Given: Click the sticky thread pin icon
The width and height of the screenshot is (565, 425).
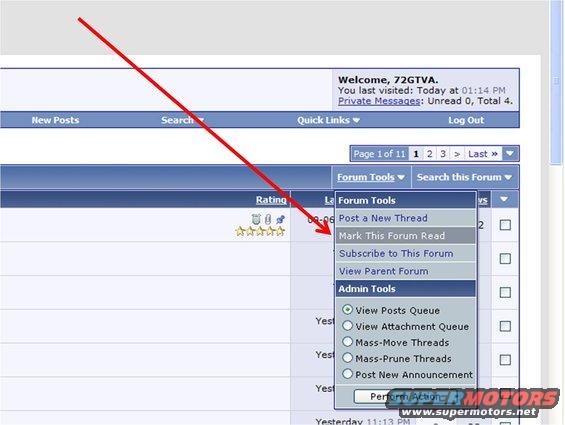Looking at the screenshot, I should (x=281, y=219).
